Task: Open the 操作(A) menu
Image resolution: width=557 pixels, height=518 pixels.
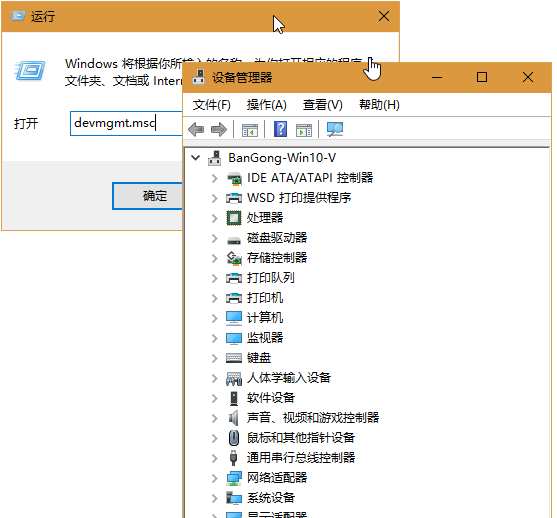Action: click(x=266, y=105)
